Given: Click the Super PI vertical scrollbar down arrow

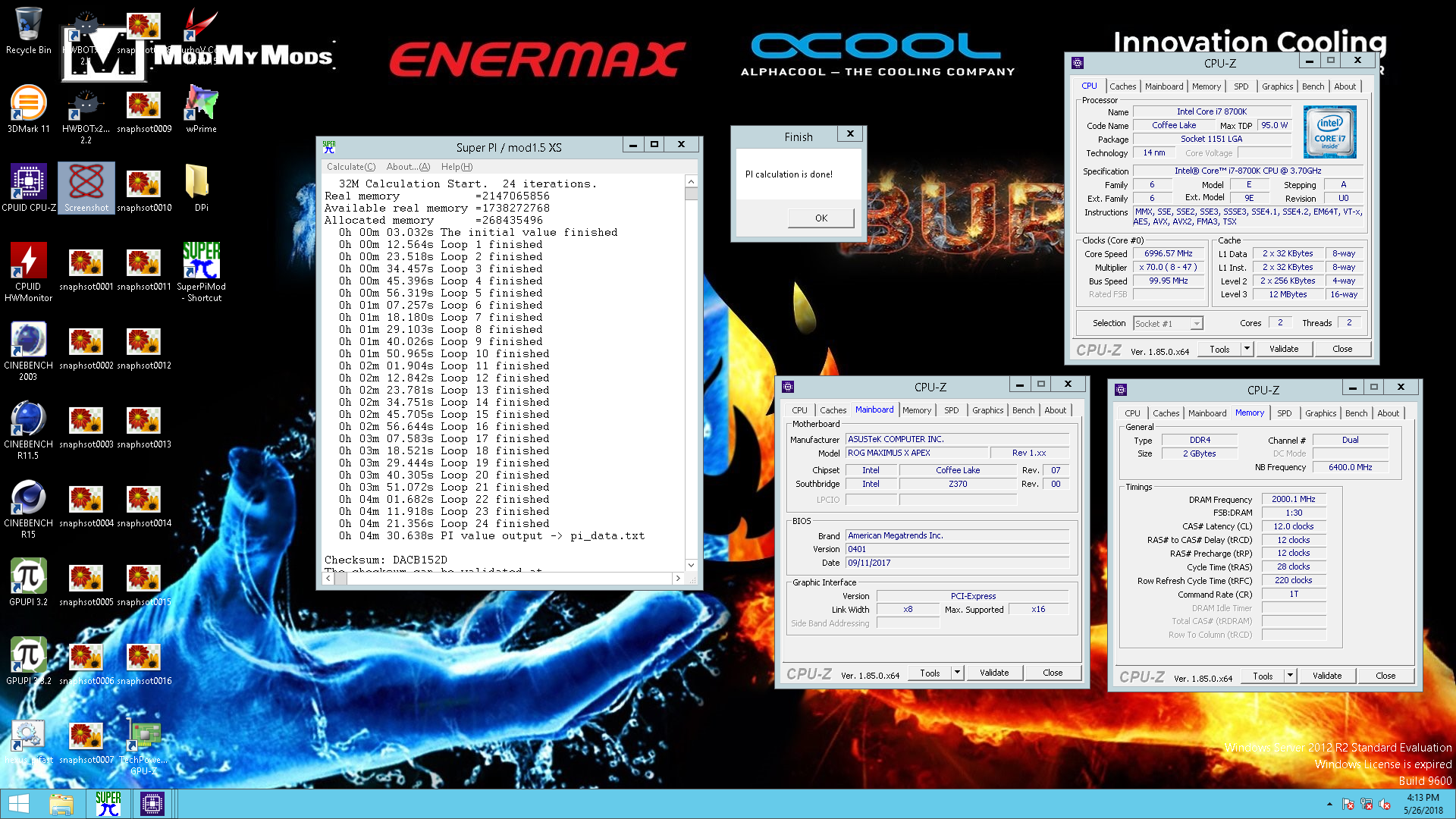Looking at the screenshot, I should click(x=691, y=565).
